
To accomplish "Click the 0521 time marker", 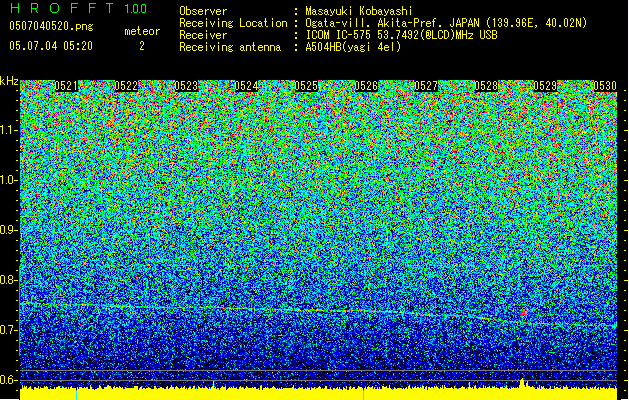I will [66, 86].
